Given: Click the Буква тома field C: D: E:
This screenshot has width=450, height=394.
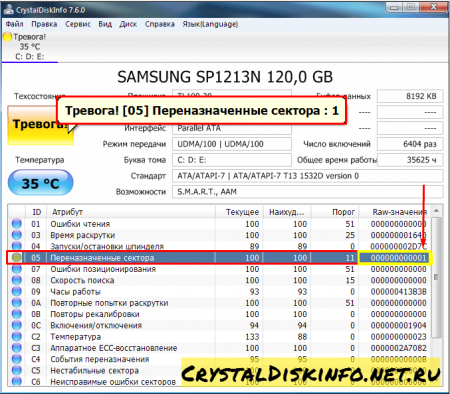Looking at the screenshot, I should 232,160.
